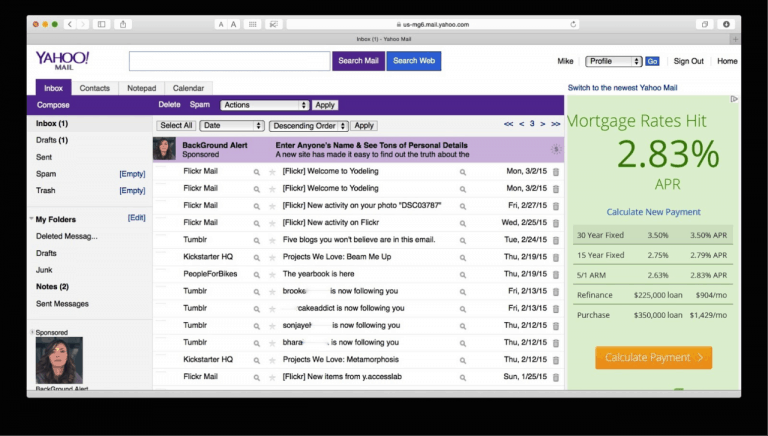Viewport: 768px width, 436px height.
Task: Switch to the Contacts tab
Action: point(95,88)
